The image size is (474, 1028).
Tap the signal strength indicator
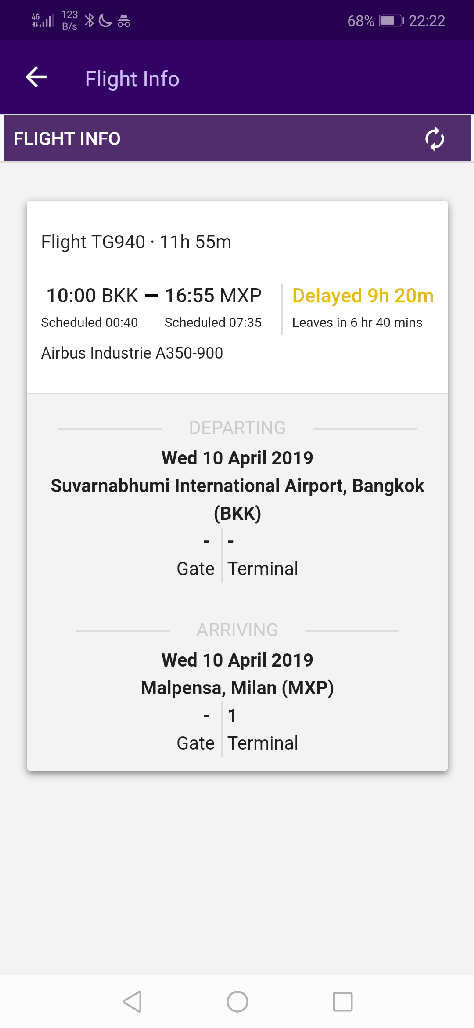pos(43,21)
